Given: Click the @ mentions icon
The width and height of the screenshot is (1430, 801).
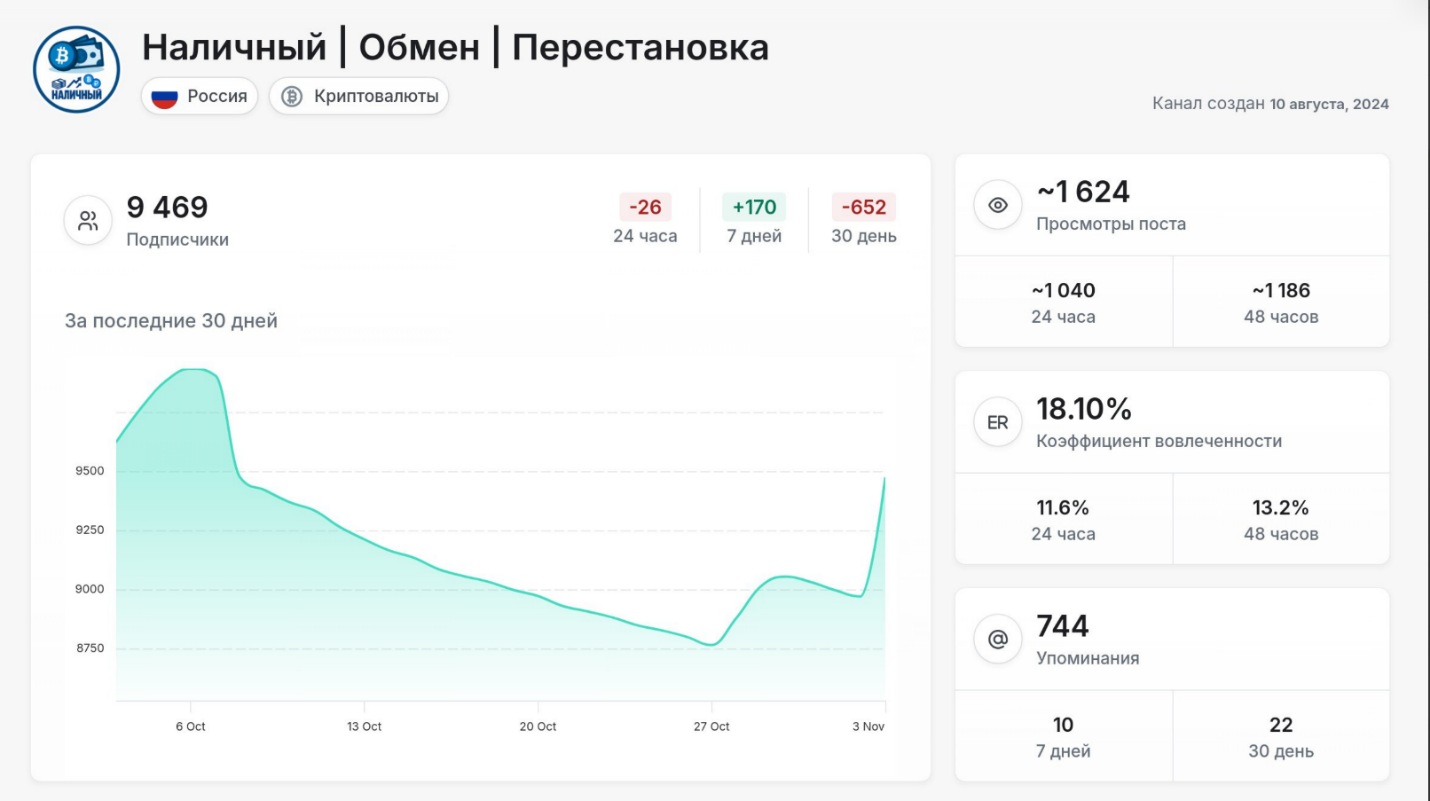Looking at the screenshot, I should point(997,638).
